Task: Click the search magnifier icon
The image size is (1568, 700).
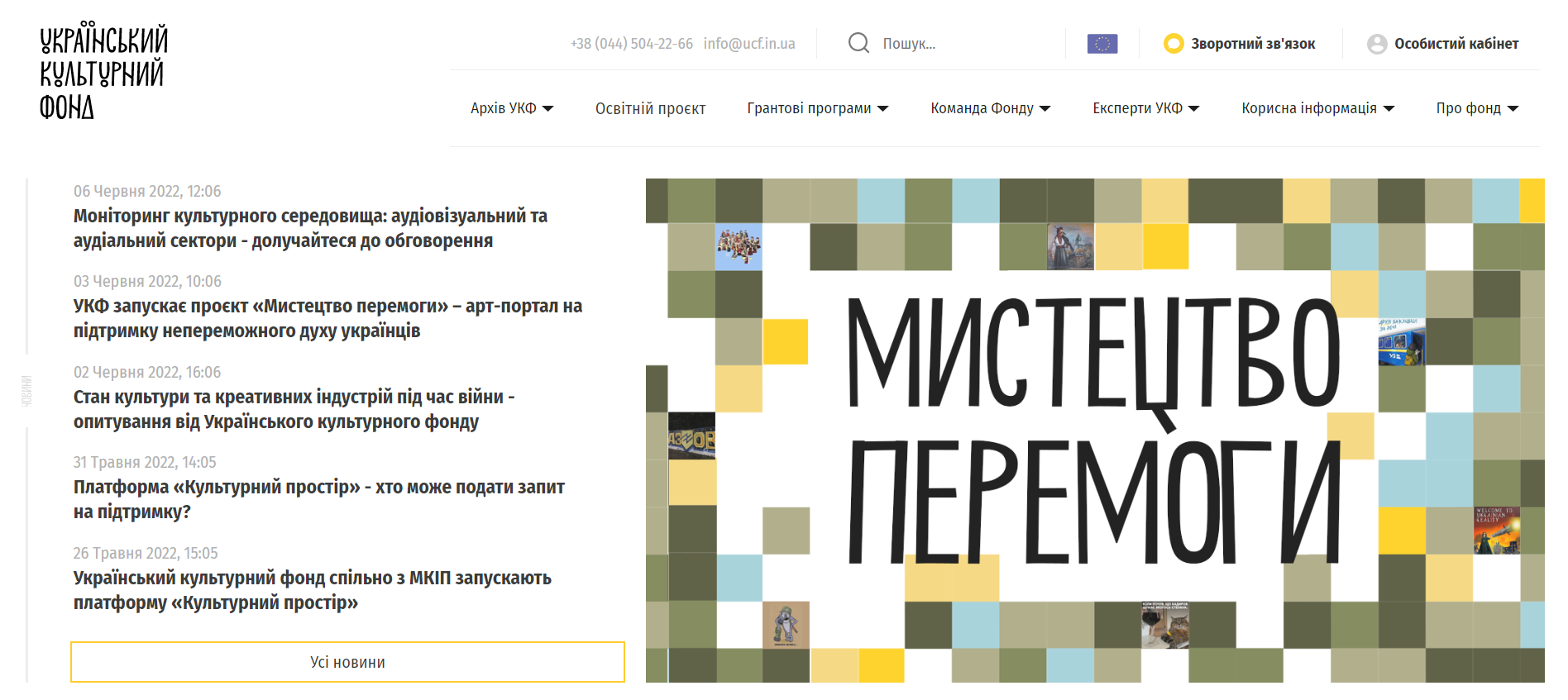Action: [858, 43]
